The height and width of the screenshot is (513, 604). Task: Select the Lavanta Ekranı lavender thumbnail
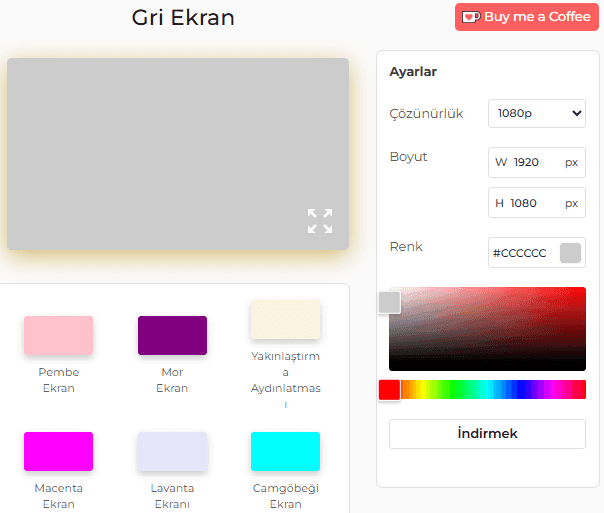172,451
